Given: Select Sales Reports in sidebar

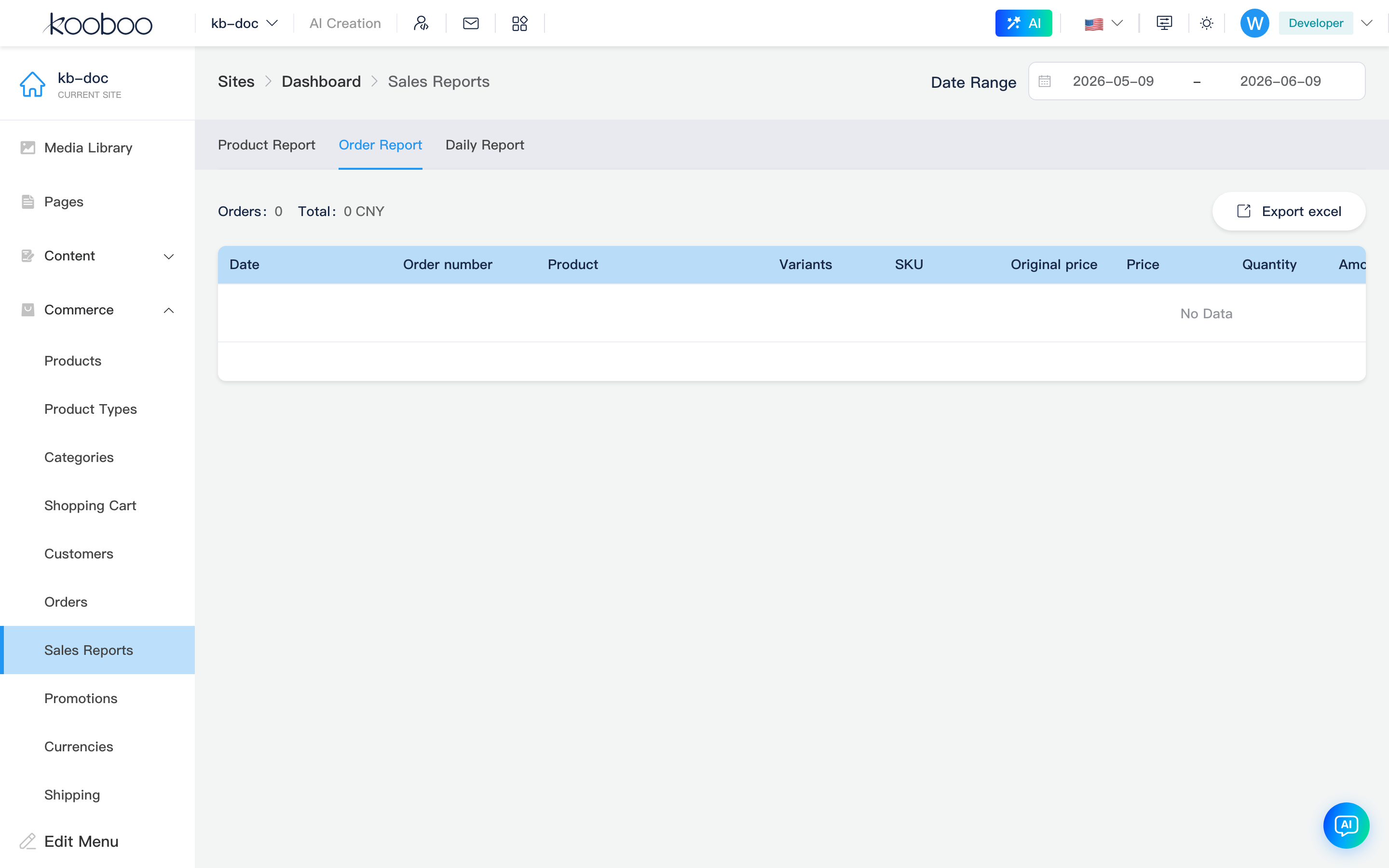Looking at the screenshot, I should point(97,650).
